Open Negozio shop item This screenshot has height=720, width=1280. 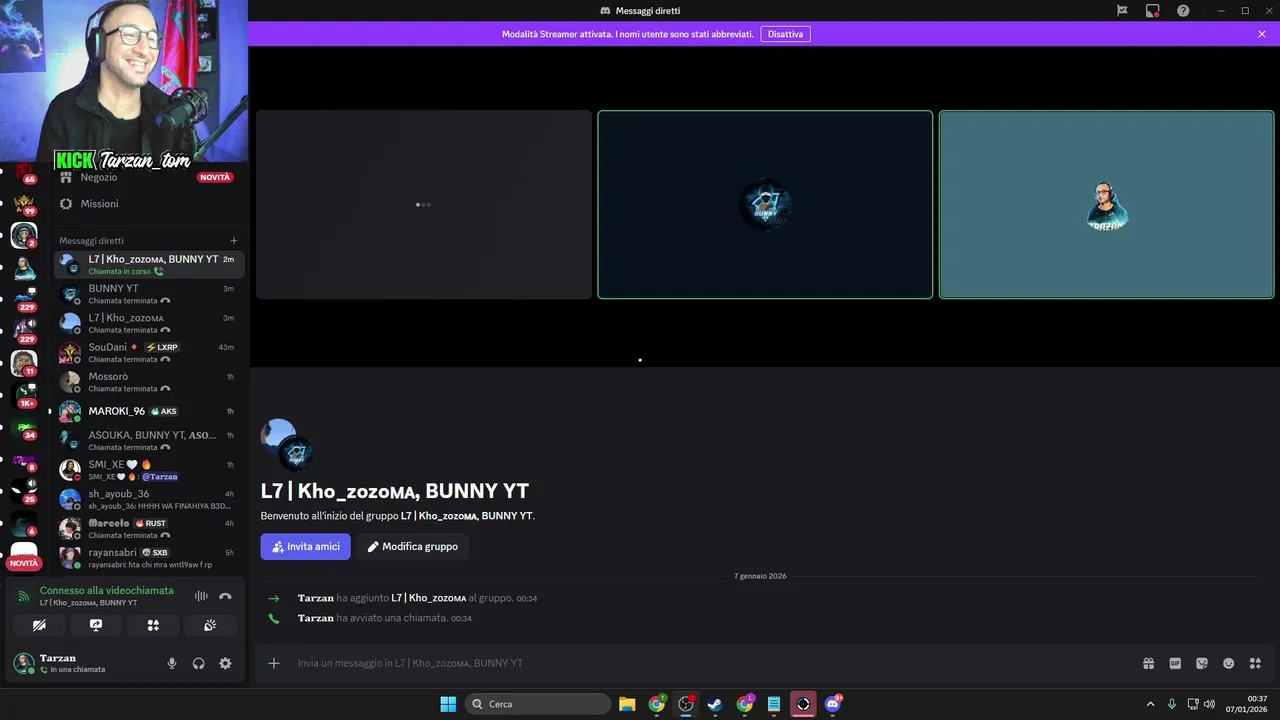tap(148, 177)
